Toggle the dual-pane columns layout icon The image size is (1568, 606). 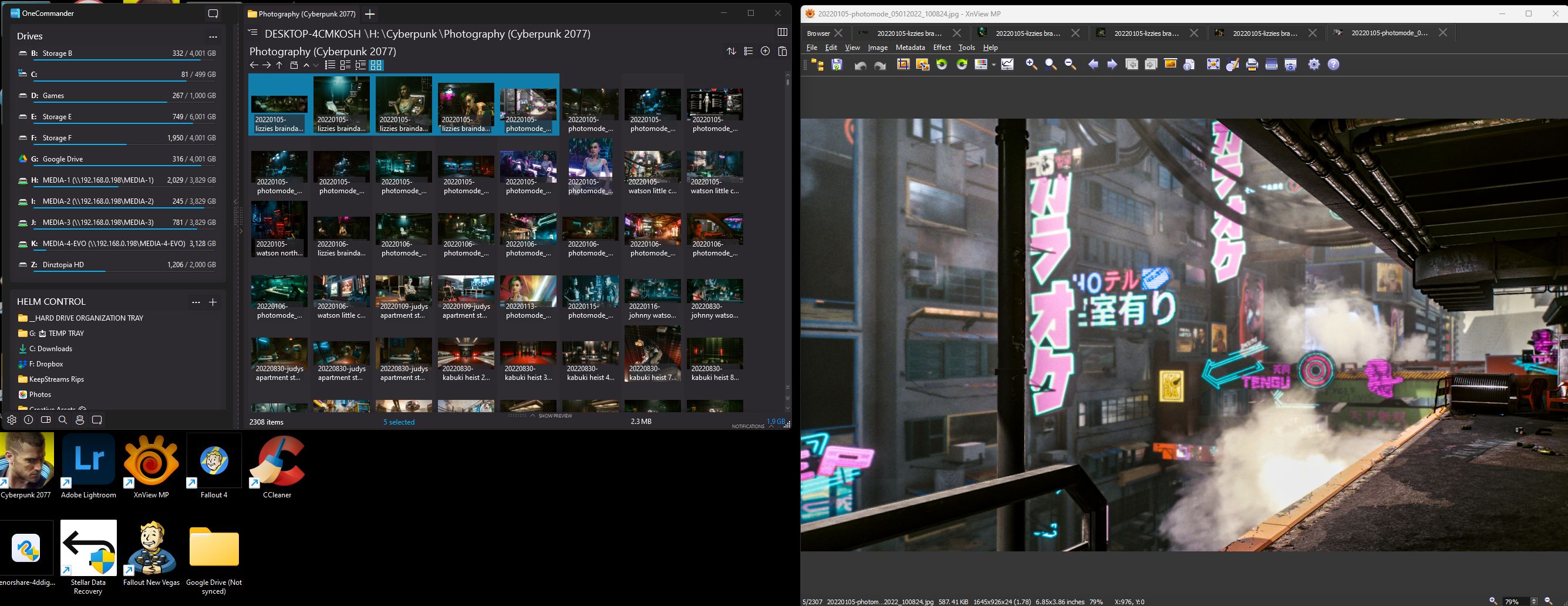tap(782, 32)
